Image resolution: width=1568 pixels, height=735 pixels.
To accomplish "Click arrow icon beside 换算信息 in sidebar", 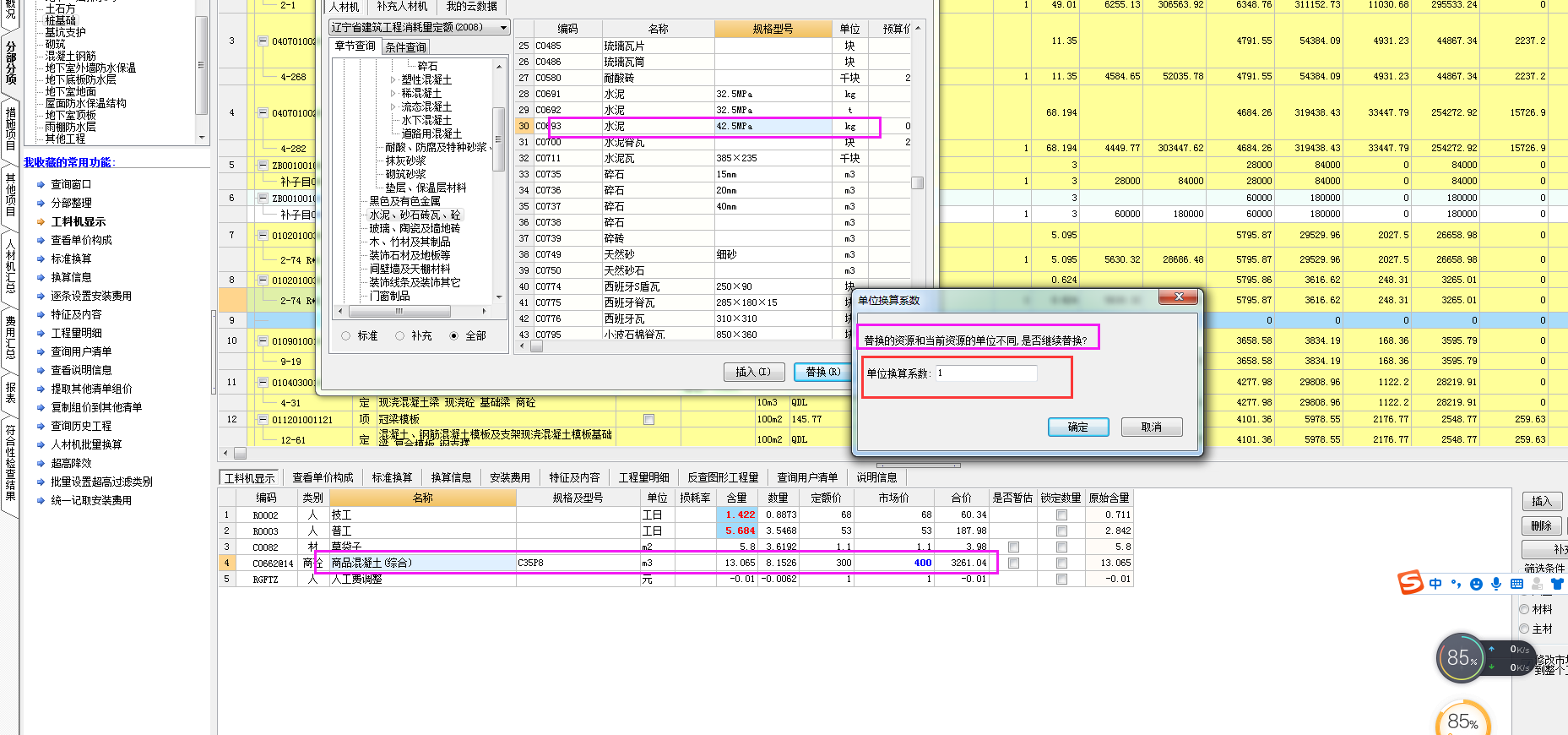I will 41,277.
